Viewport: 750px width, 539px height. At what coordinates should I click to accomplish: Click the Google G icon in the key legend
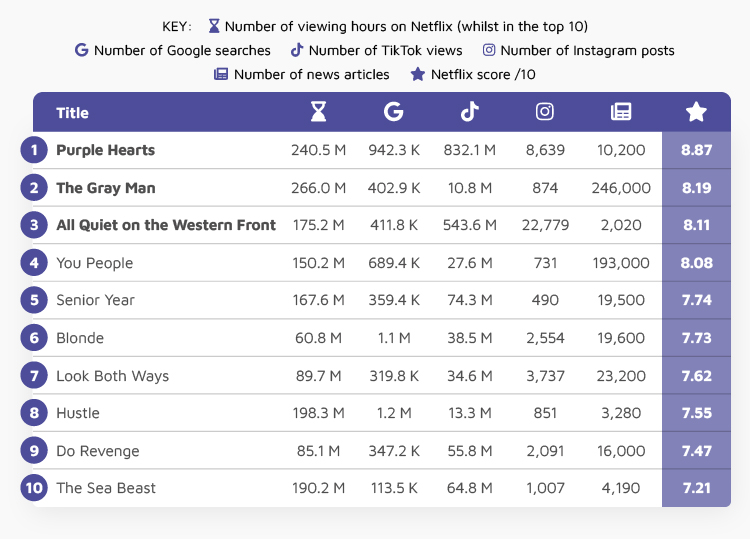[82, 50]
